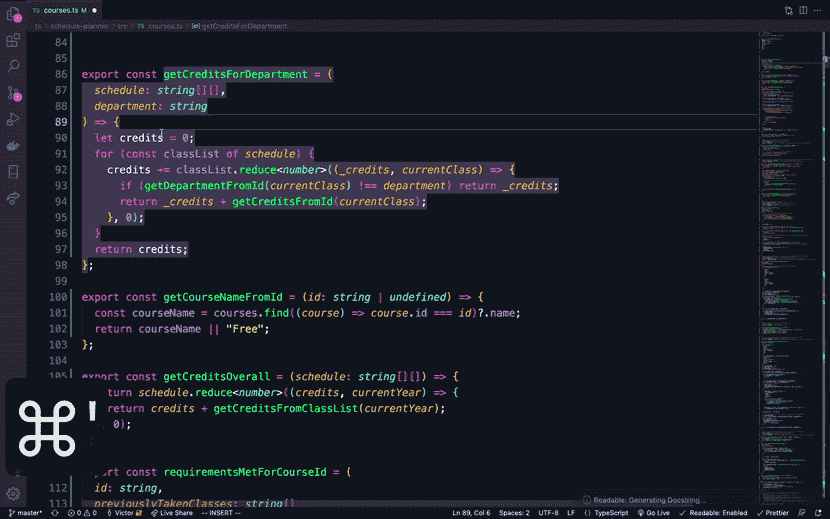Viewport: 830px width, 519px height.
Task: Click 'Live Share' in the status bar
Action: click(172, 513)
